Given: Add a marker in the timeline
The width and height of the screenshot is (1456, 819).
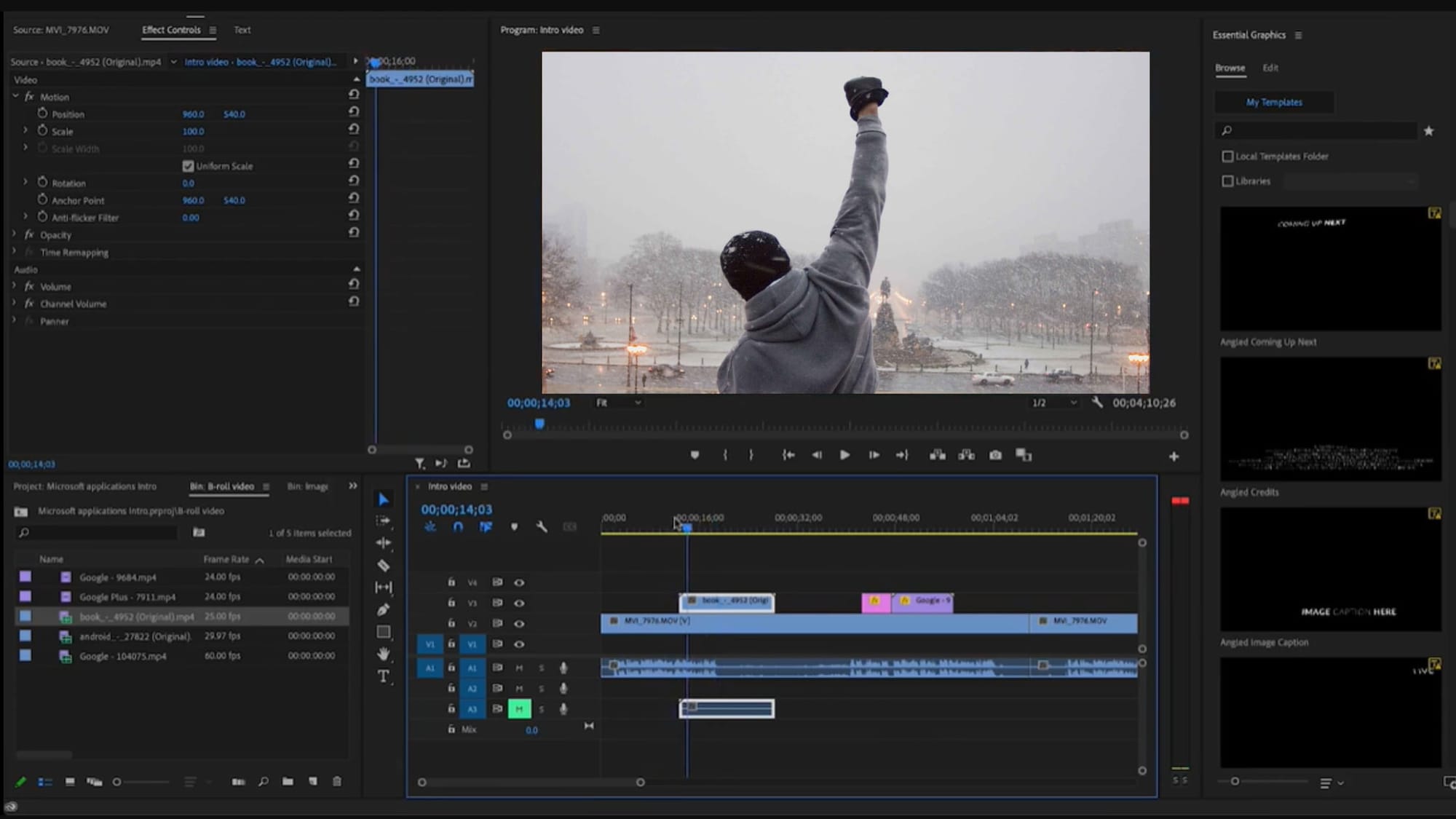Looking at the screenshot, I should point(514,526).
